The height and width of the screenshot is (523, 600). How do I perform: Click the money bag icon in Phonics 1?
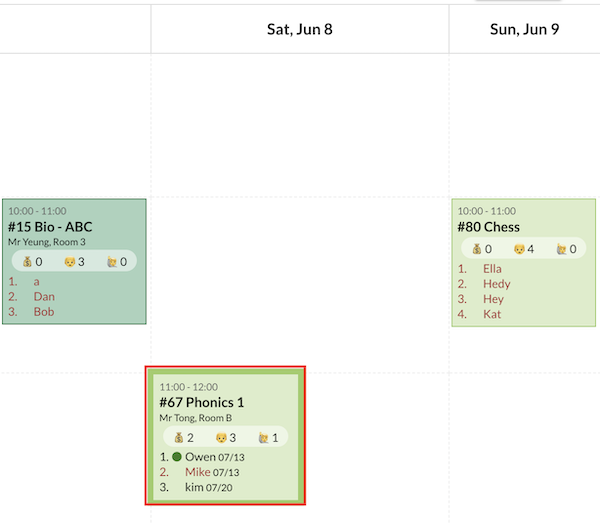[x=179, y=437]
